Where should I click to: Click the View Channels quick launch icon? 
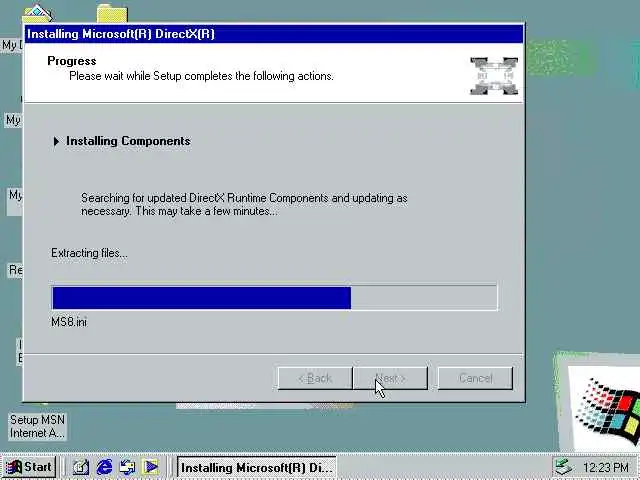(151, 467)
